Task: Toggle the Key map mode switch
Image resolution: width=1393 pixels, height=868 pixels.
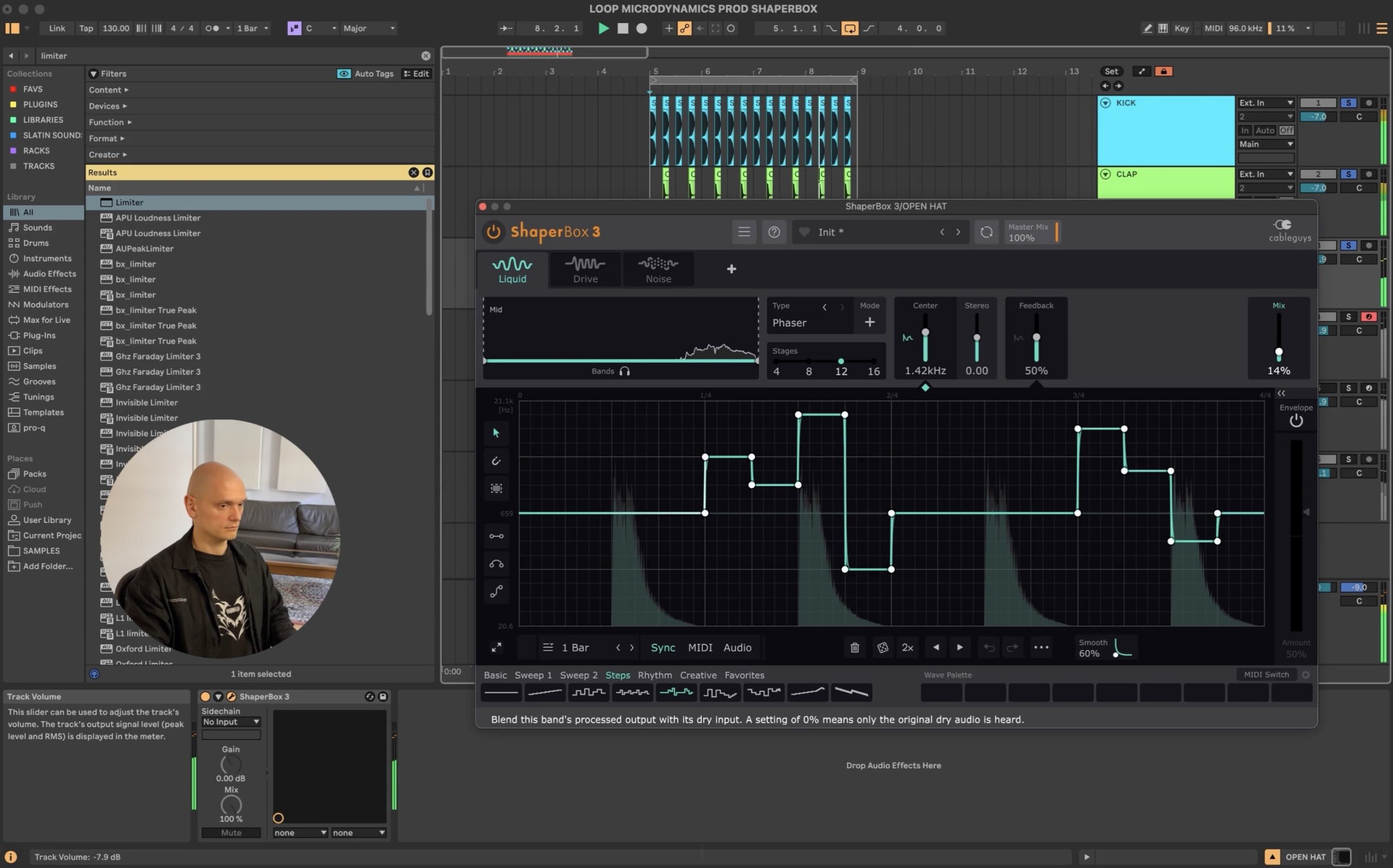Action: point(1181,28)
